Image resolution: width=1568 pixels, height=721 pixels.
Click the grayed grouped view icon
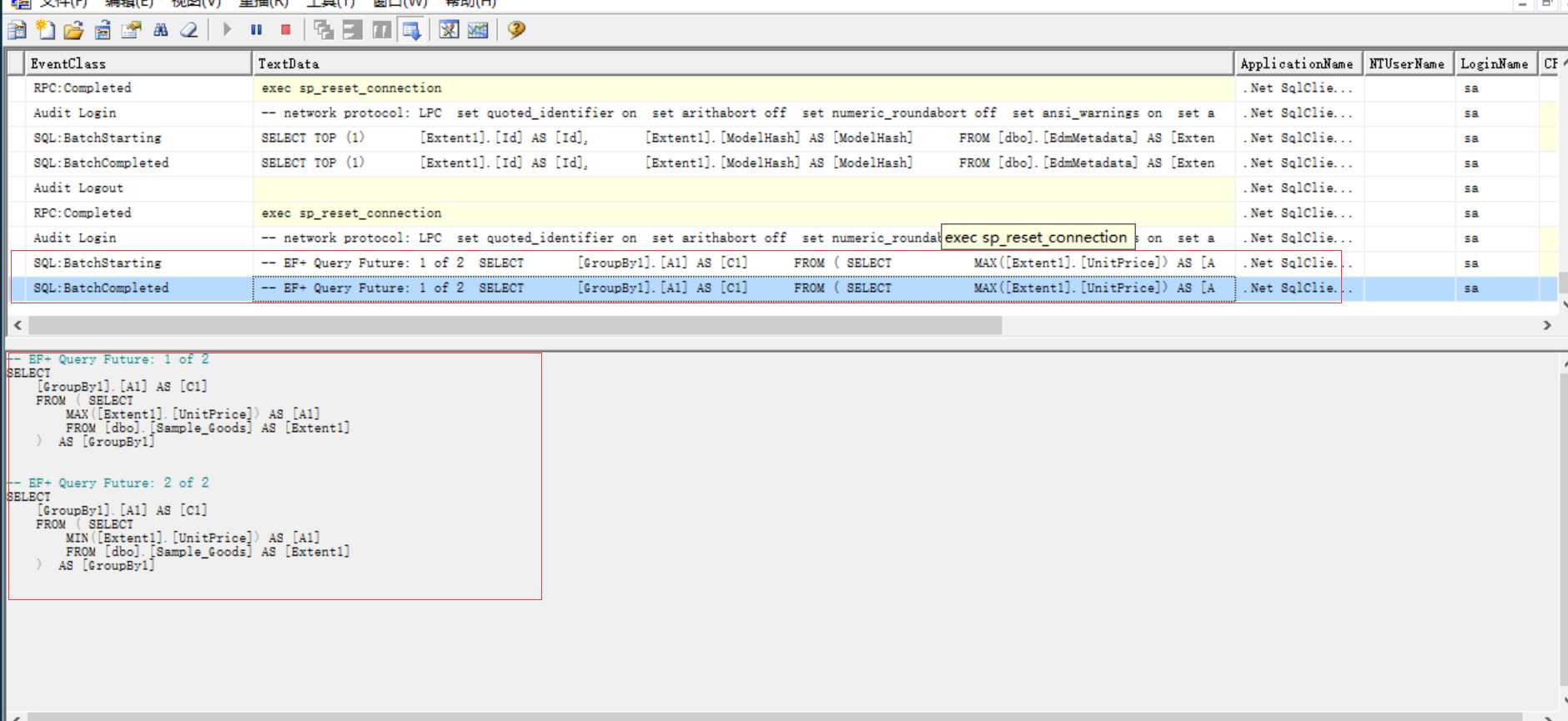coord(353,31)
